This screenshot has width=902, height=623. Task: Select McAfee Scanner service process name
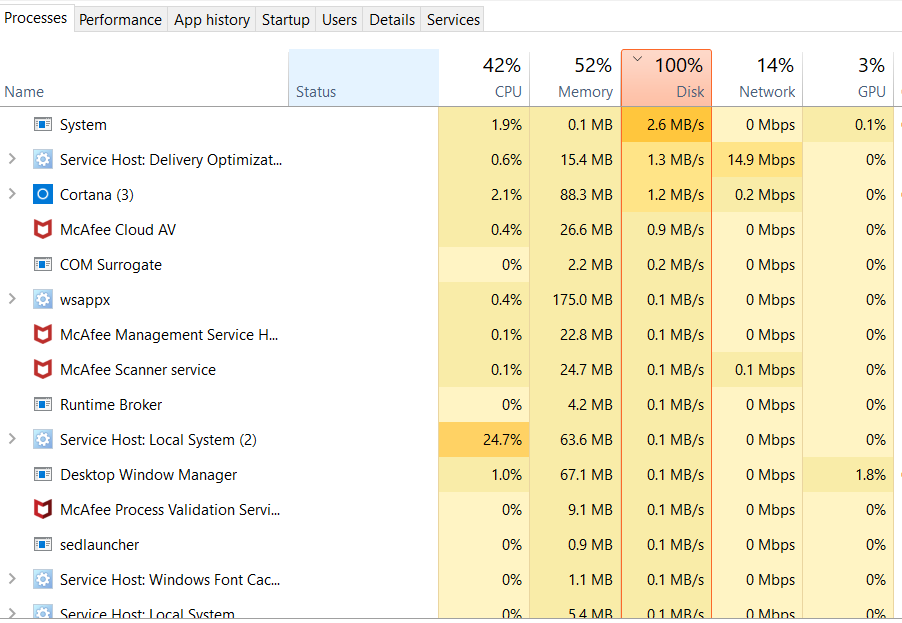pyautogui.click(x=138, y=370)
